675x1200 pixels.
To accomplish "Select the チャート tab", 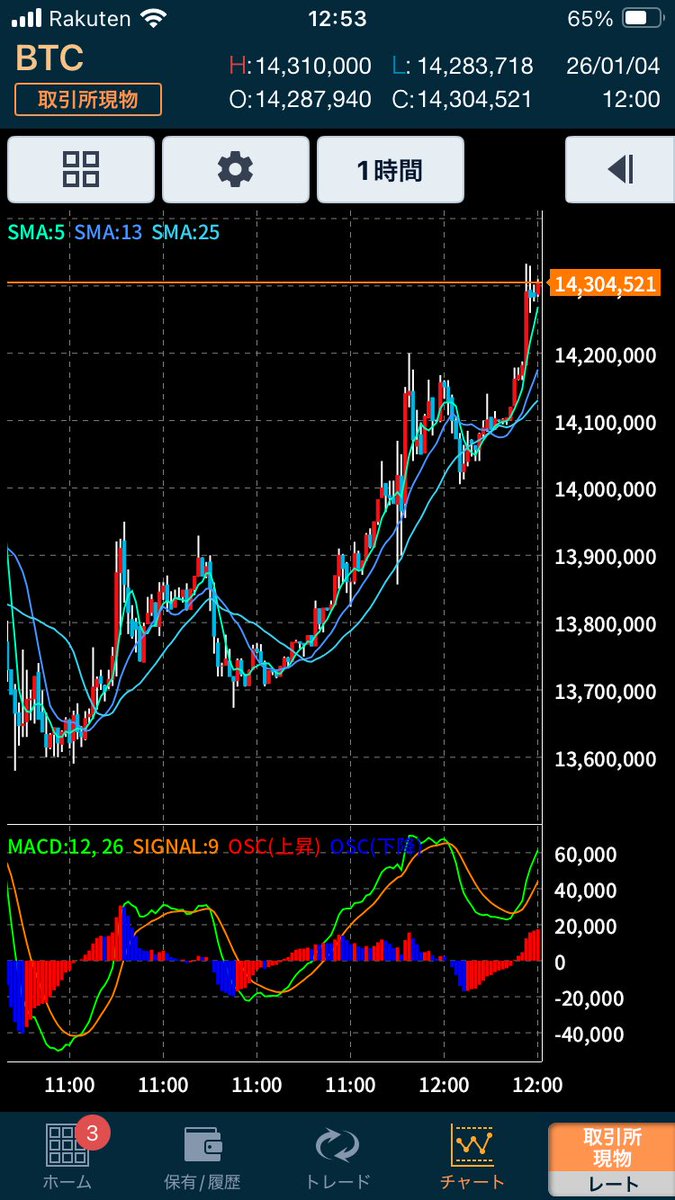I will 473,1157.
